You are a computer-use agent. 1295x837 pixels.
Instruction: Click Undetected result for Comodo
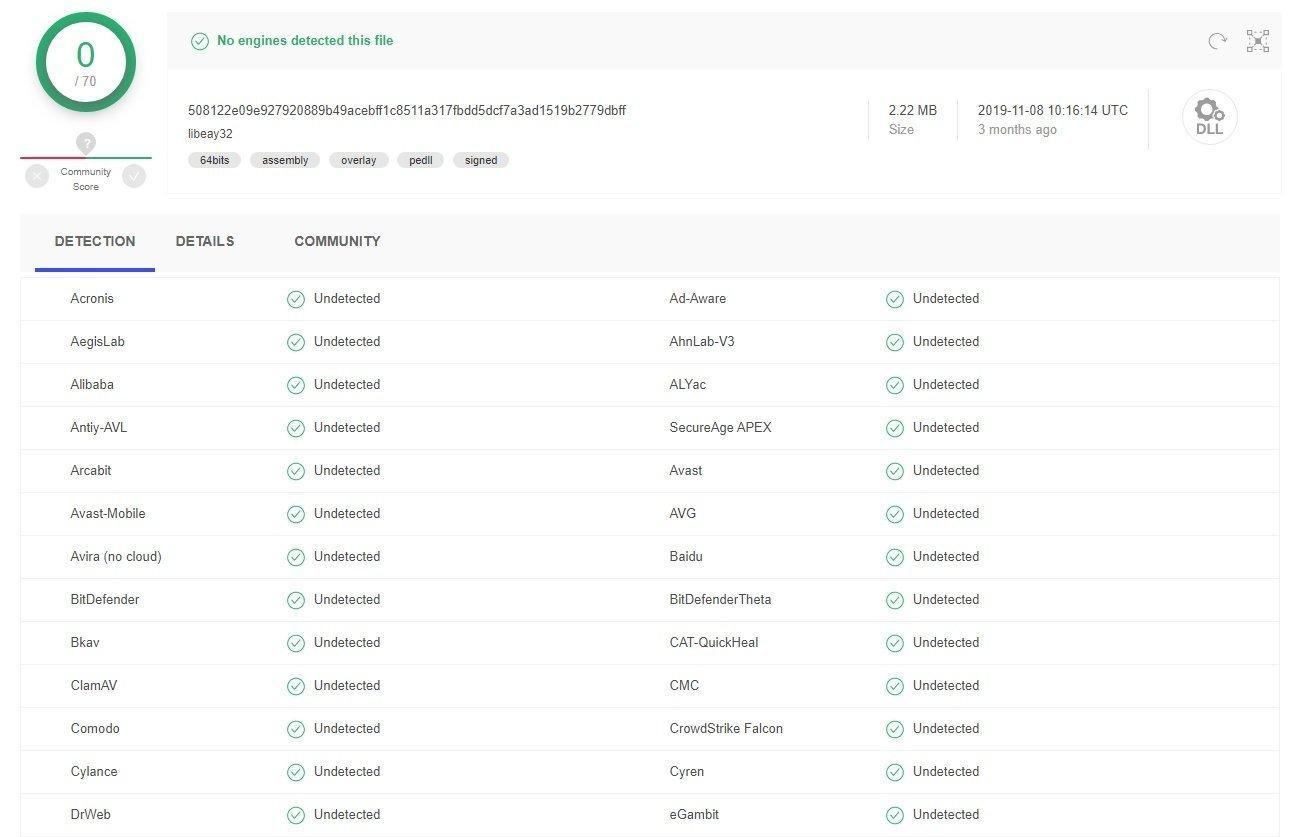pos(347,728)
